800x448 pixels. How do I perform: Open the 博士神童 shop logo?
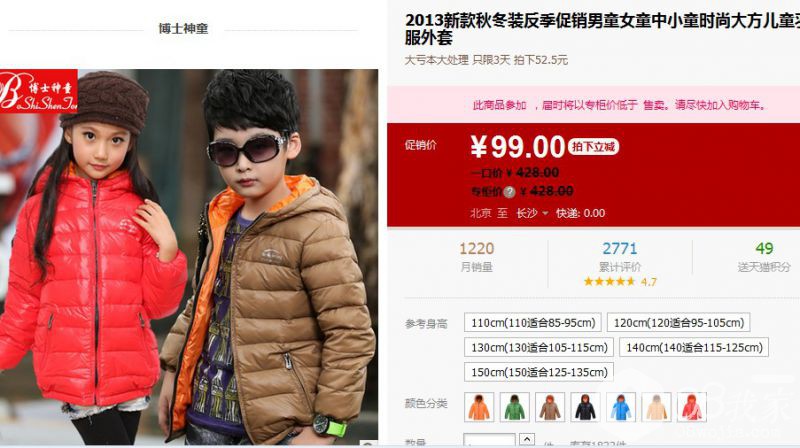39,91
